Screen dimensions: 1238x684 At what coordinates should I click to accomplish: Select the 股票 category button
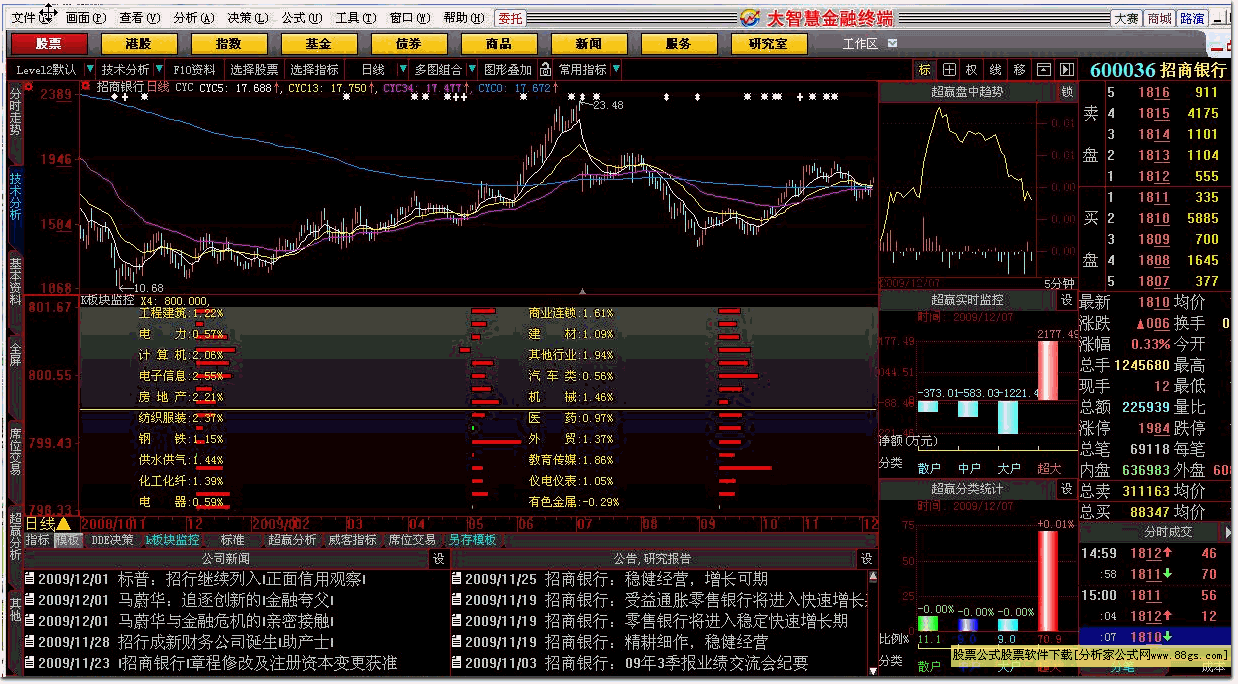[49, 44]
